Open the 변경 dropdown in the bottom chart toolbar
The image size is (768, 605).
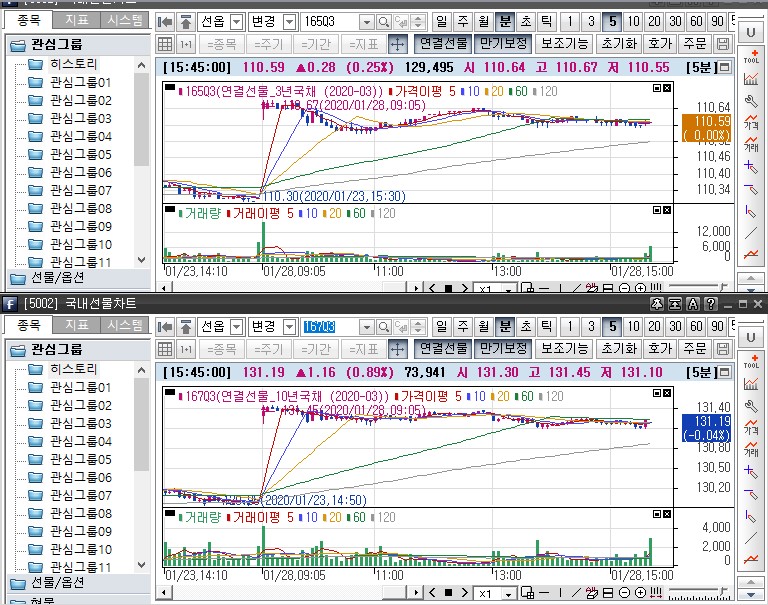273,326
